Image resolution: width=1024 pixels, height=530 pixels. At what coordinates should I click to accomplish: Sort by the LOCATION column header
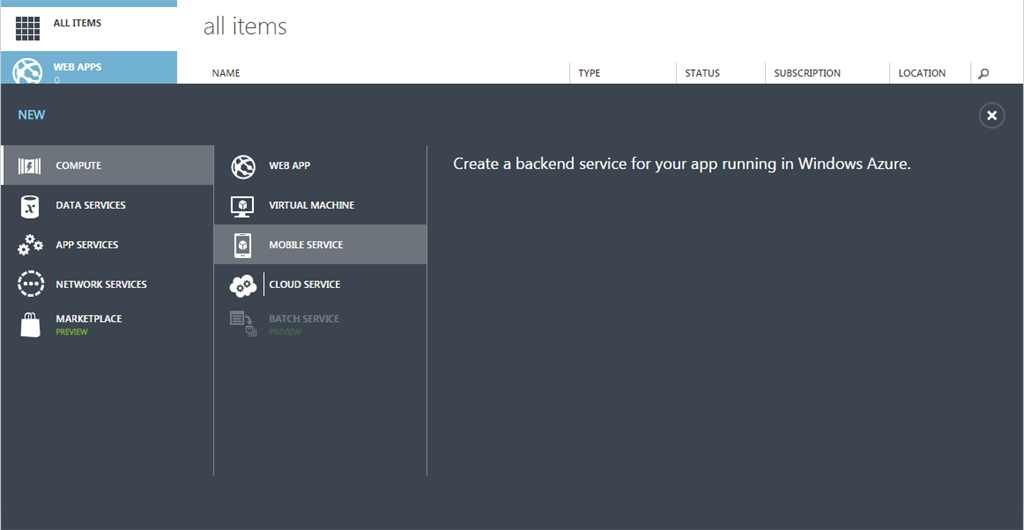921,74
